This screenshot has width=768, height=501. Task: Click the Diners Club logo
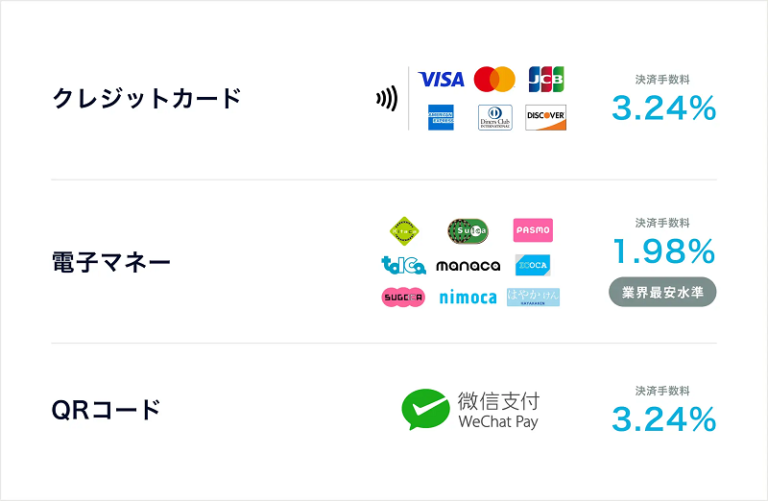pyautogui.click(x=495, y=117)
